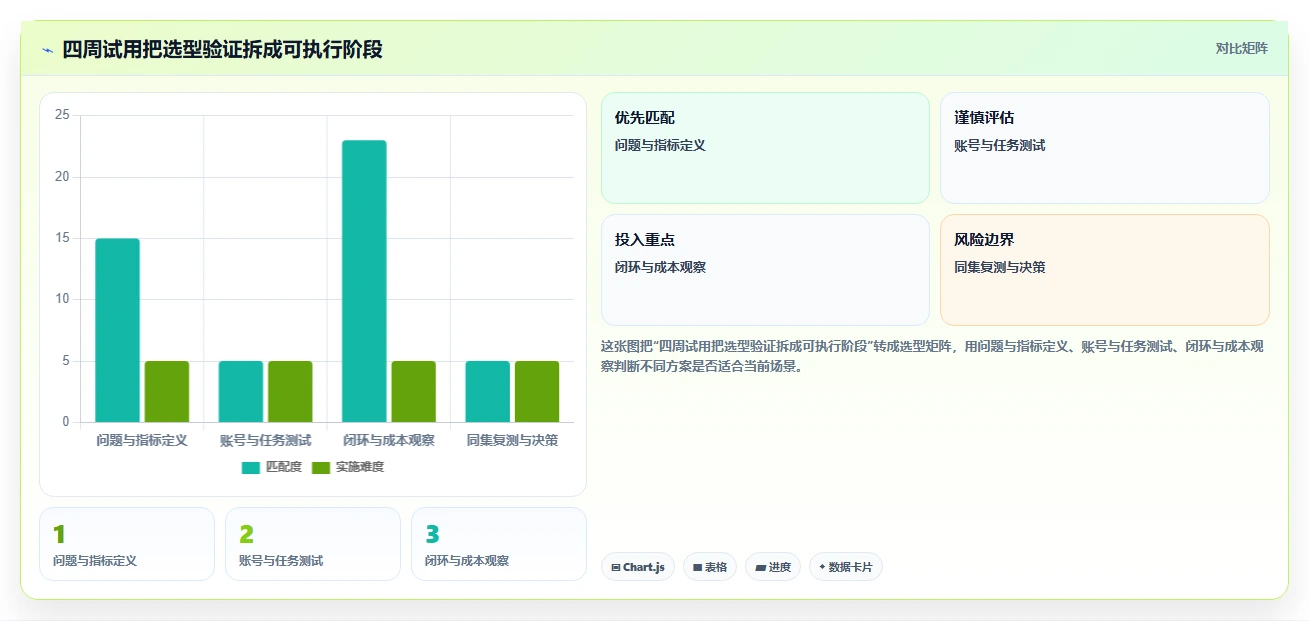The image size is (1309, 621).
Task: Toggle the 实施难度 legend entry
Action: point(348,467)
